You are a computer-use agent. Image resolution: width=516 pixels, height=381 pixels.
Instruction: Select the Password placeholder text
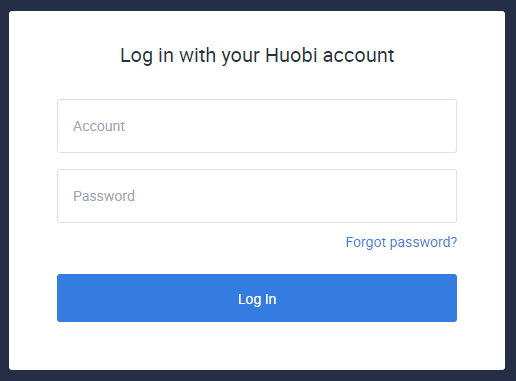[x=104, y=196]
